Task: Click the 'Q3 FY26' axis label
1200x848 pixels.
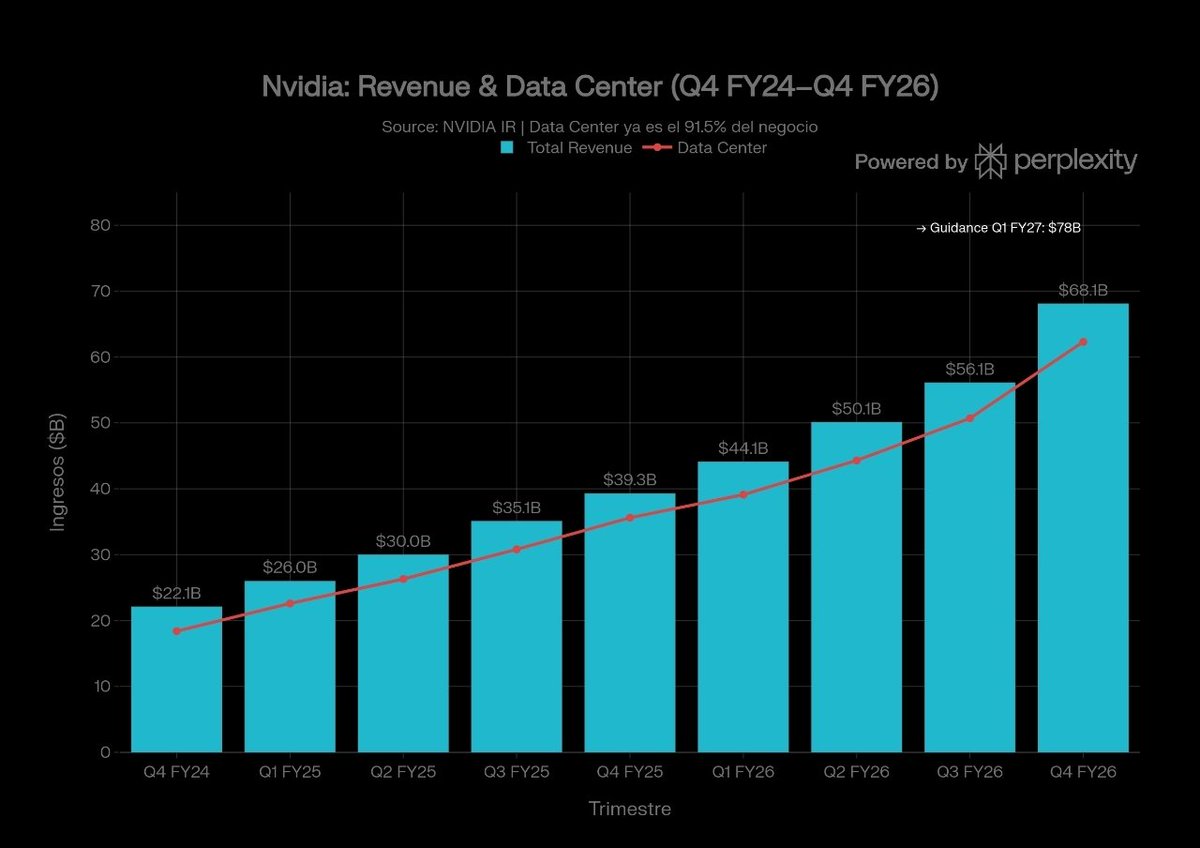Action: click(970, 773)
